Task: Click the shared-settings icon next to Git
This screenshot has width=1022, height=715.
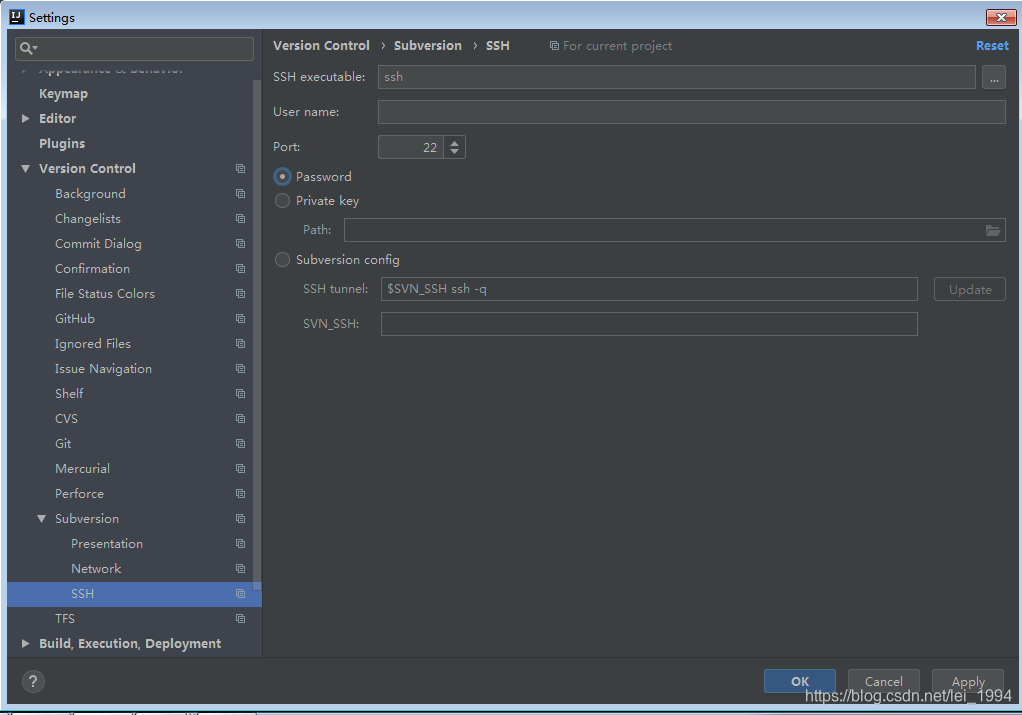Action: (x=239, y=443)
